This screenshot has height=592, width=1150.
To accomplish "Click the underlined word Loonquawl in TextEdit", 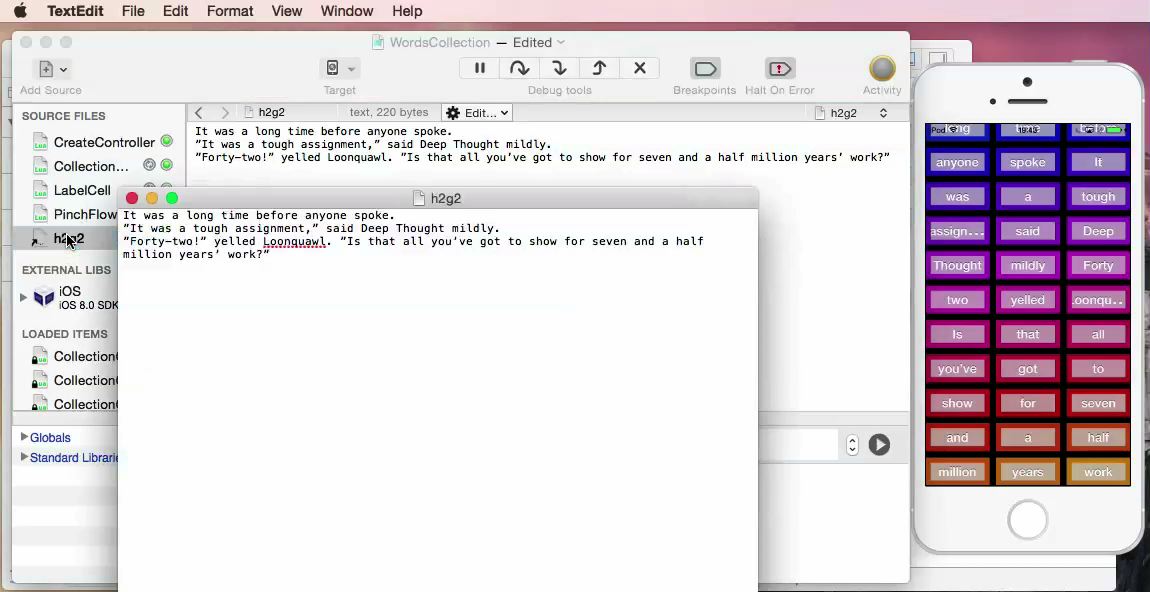I will (x=294, y=241).
